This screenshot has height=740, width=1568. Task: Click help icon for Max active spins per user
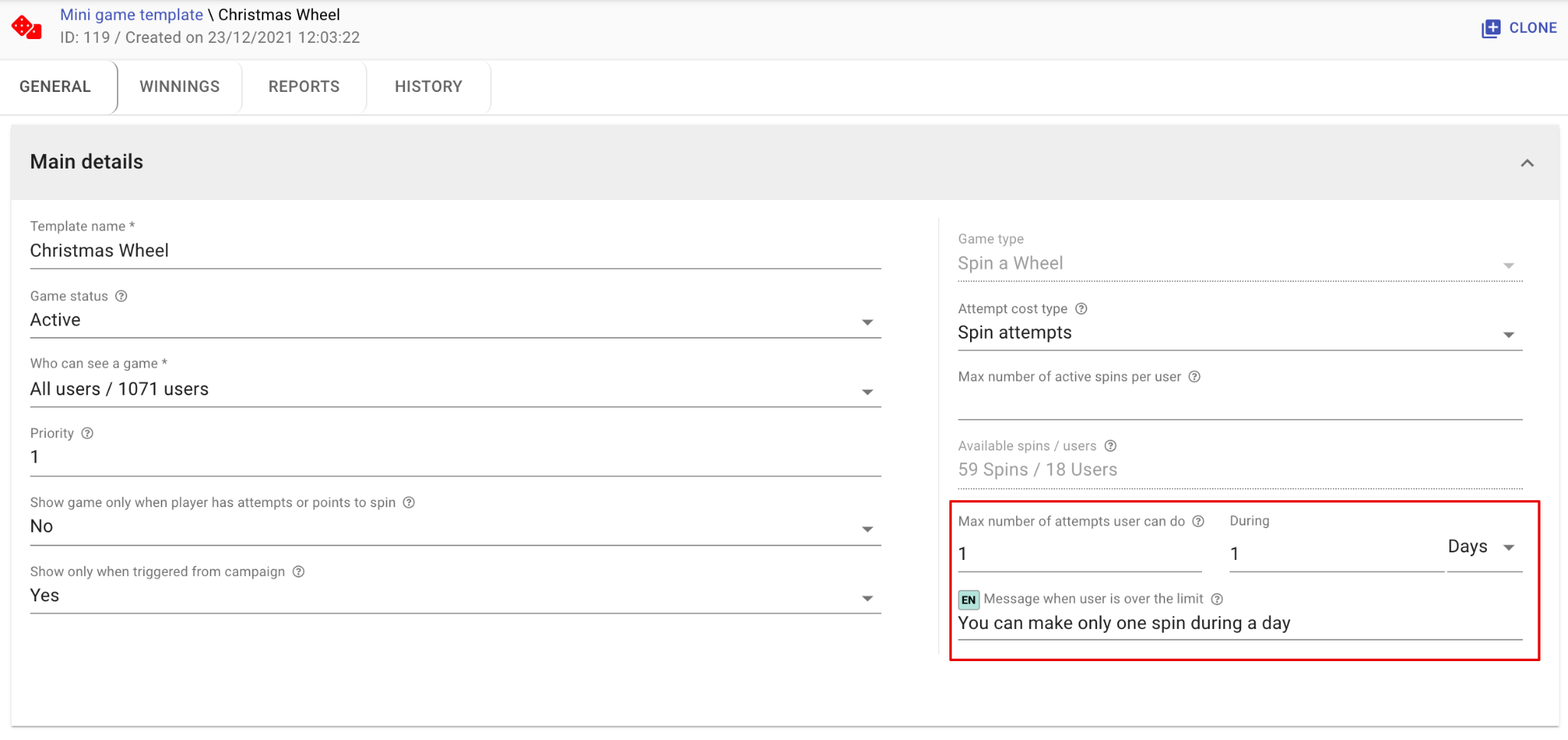1194,377
